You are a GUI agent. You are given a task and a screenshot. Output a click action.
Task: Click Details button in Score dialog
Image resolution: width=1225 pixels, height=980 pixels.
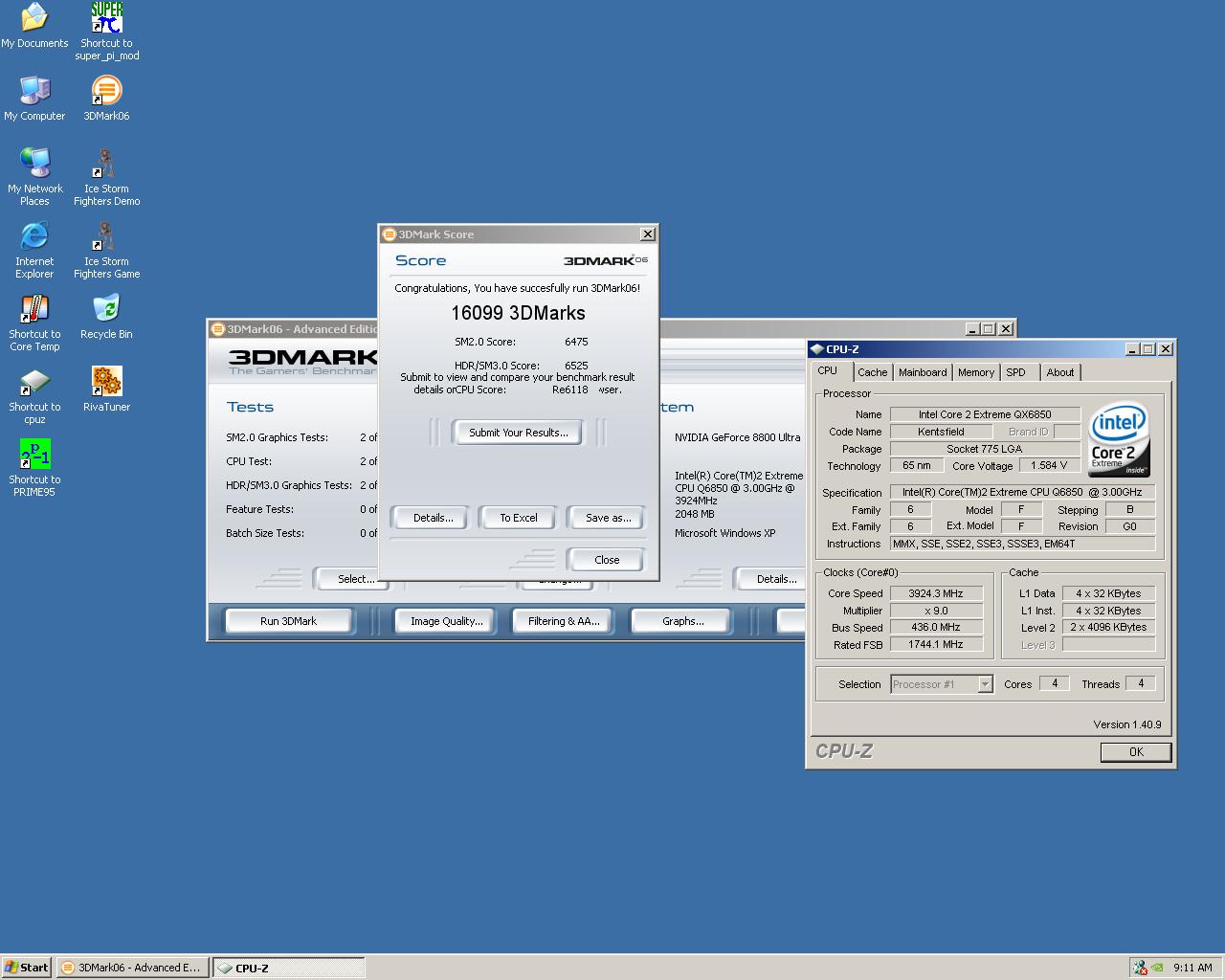(x=433, y=518)
